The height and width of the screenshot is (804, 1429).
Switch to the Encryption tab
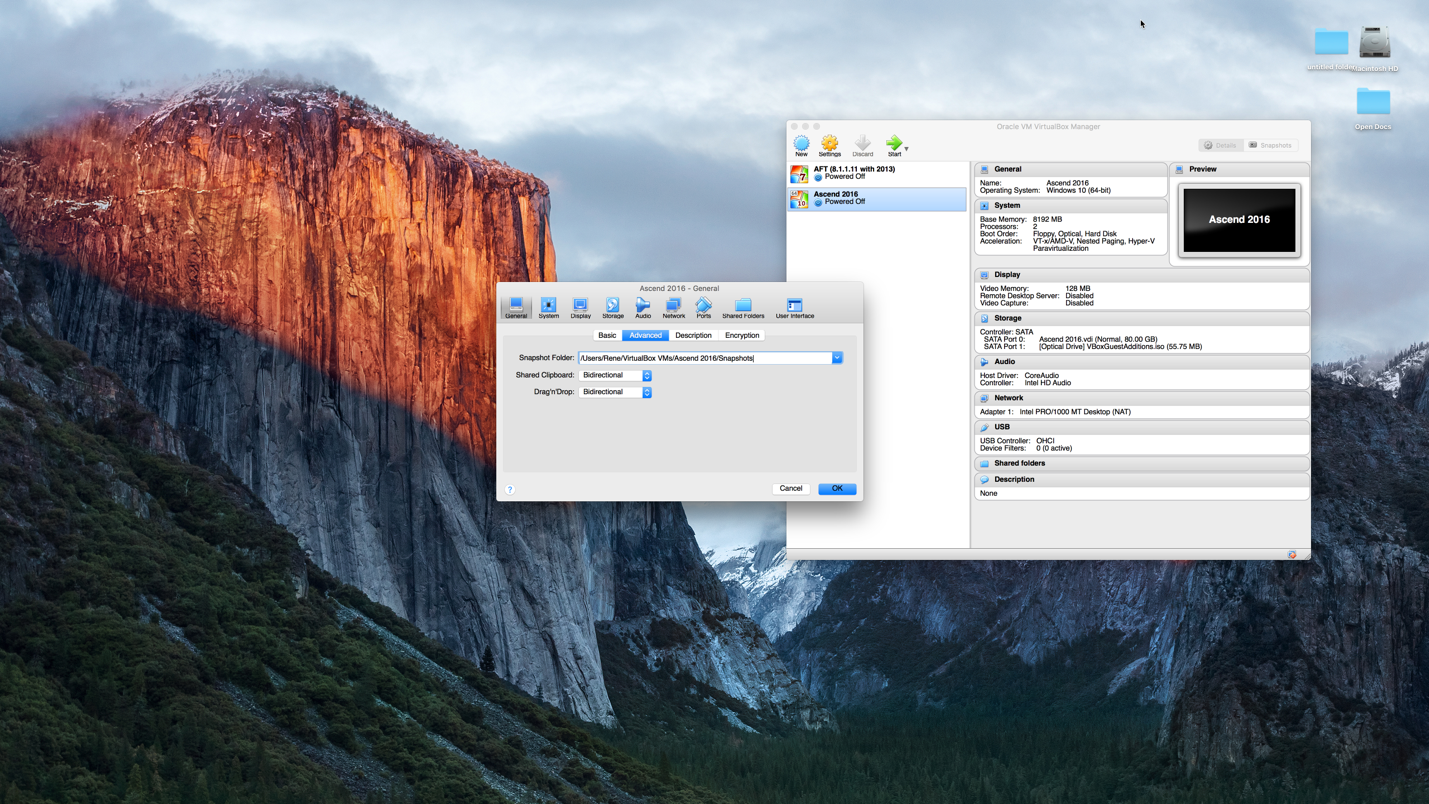click(x=742, y=336)
